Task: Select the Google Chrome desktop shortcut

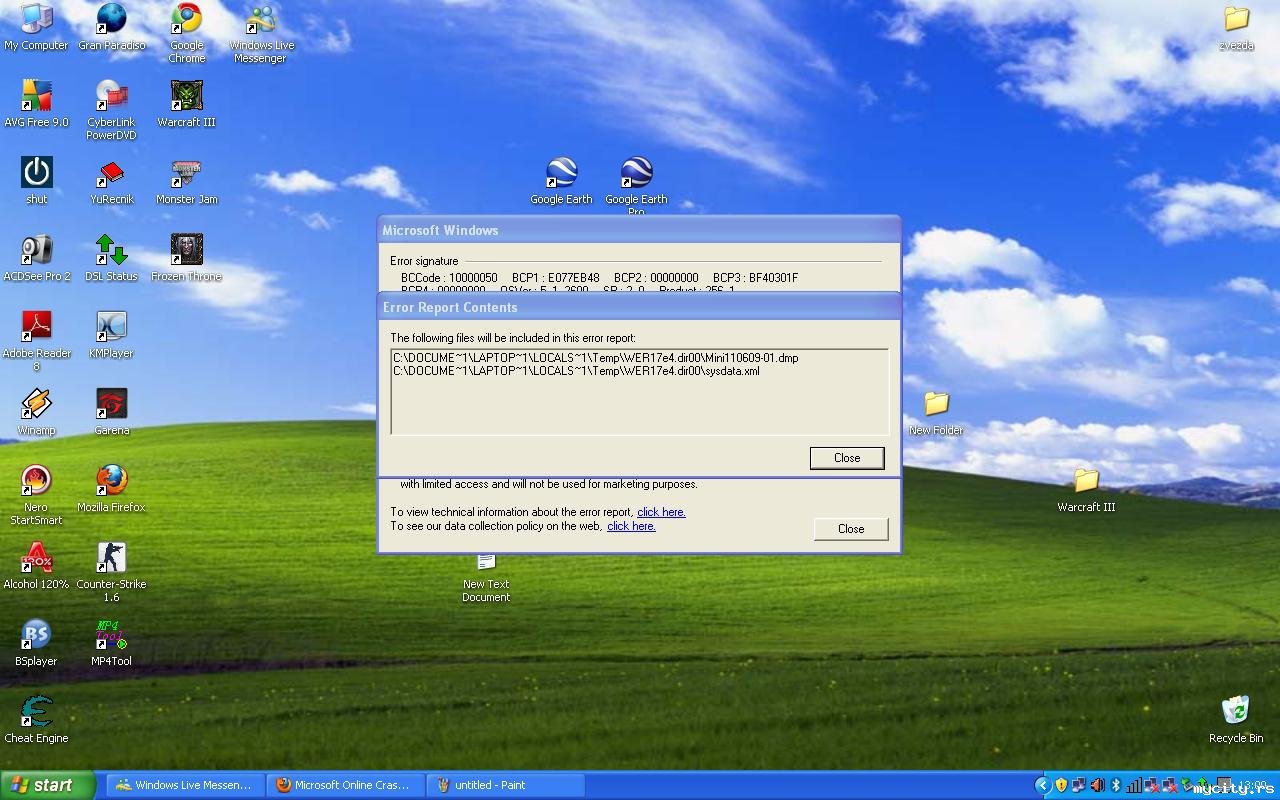Action: tap(187, 32)
